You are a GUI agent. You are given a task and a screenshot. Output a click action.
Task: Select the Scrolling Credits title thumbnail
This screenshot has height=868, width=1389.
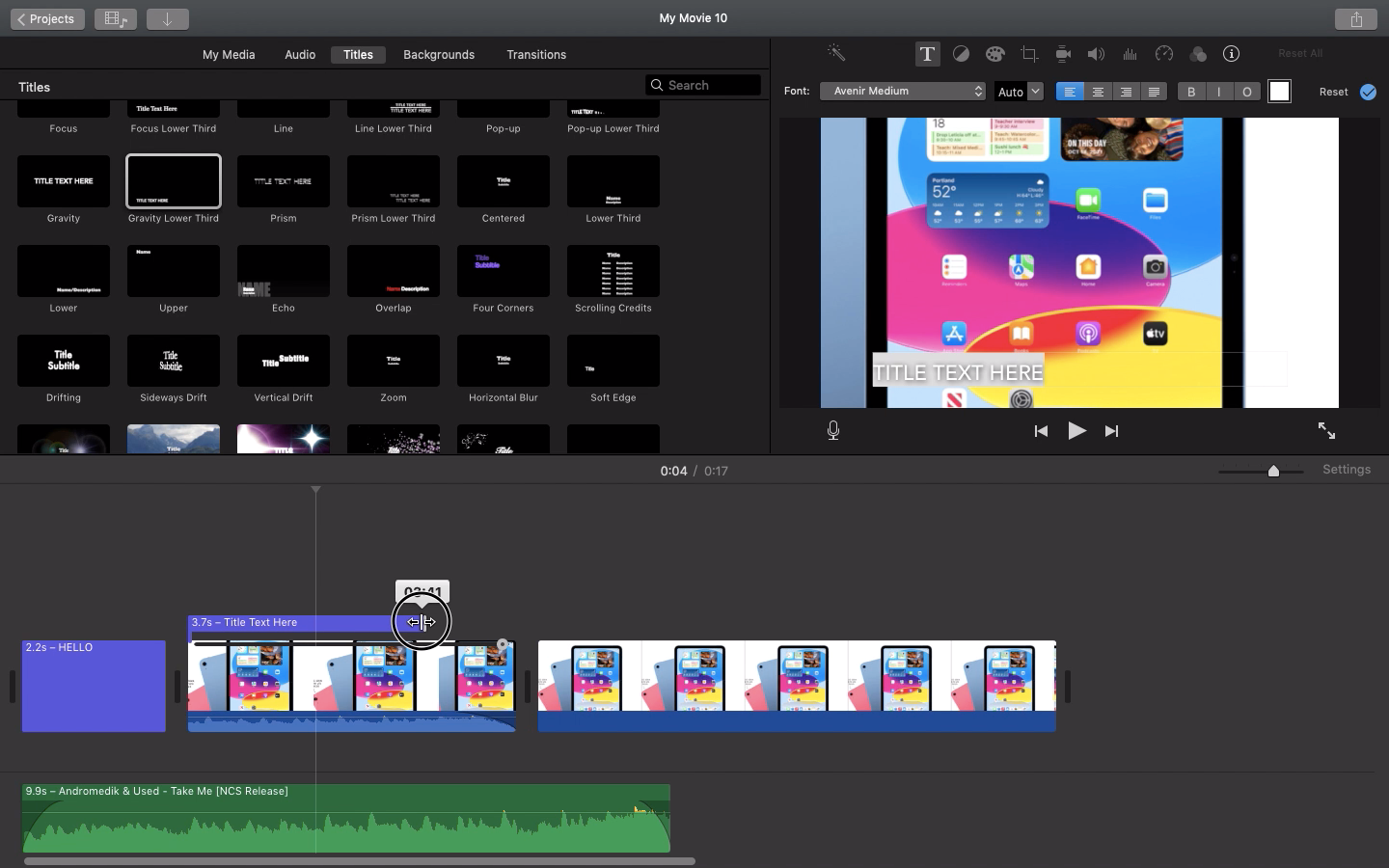[x=613, y=270]
